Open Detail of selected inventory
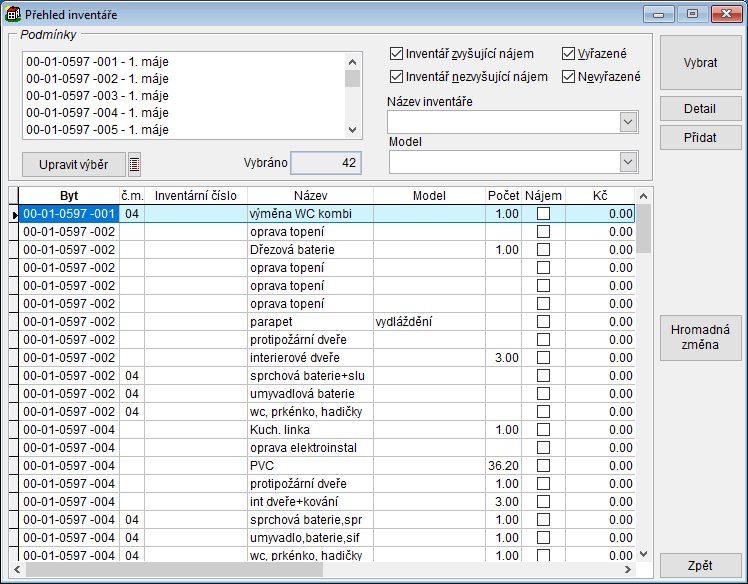Image resolution: width=748 pixels, height=584 pixels. [x=700, y=108]
